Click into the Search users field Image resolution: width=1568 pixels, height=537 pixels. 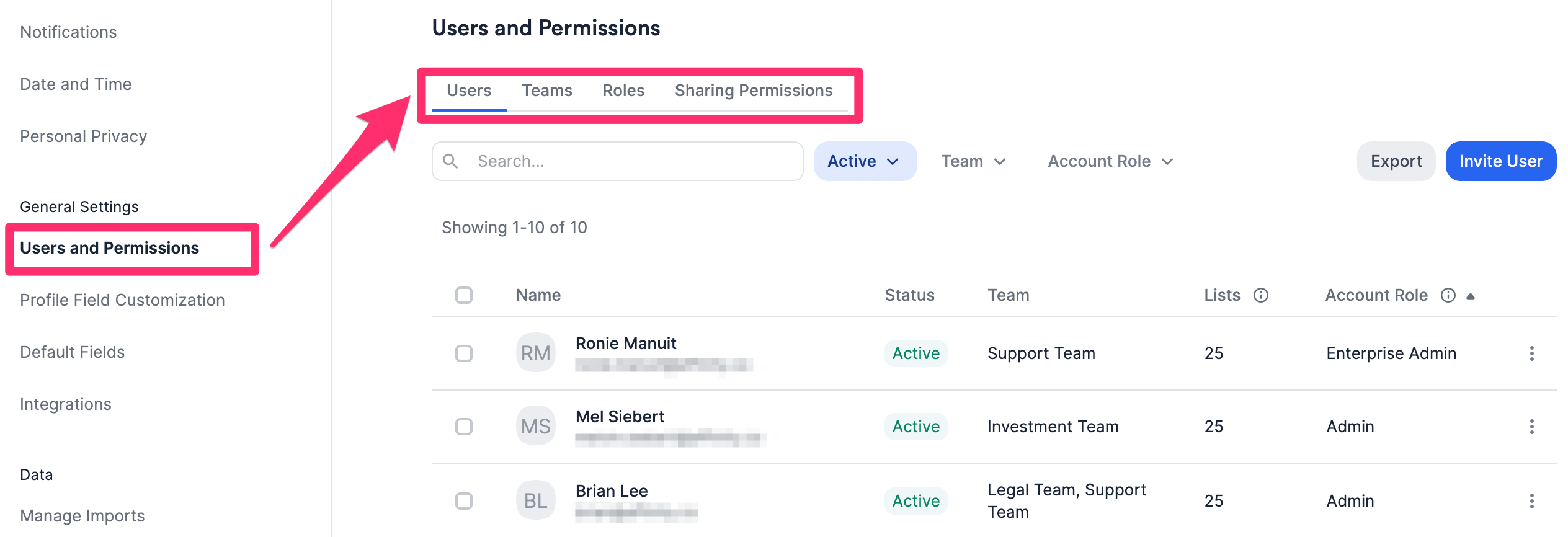coord(633,161)
